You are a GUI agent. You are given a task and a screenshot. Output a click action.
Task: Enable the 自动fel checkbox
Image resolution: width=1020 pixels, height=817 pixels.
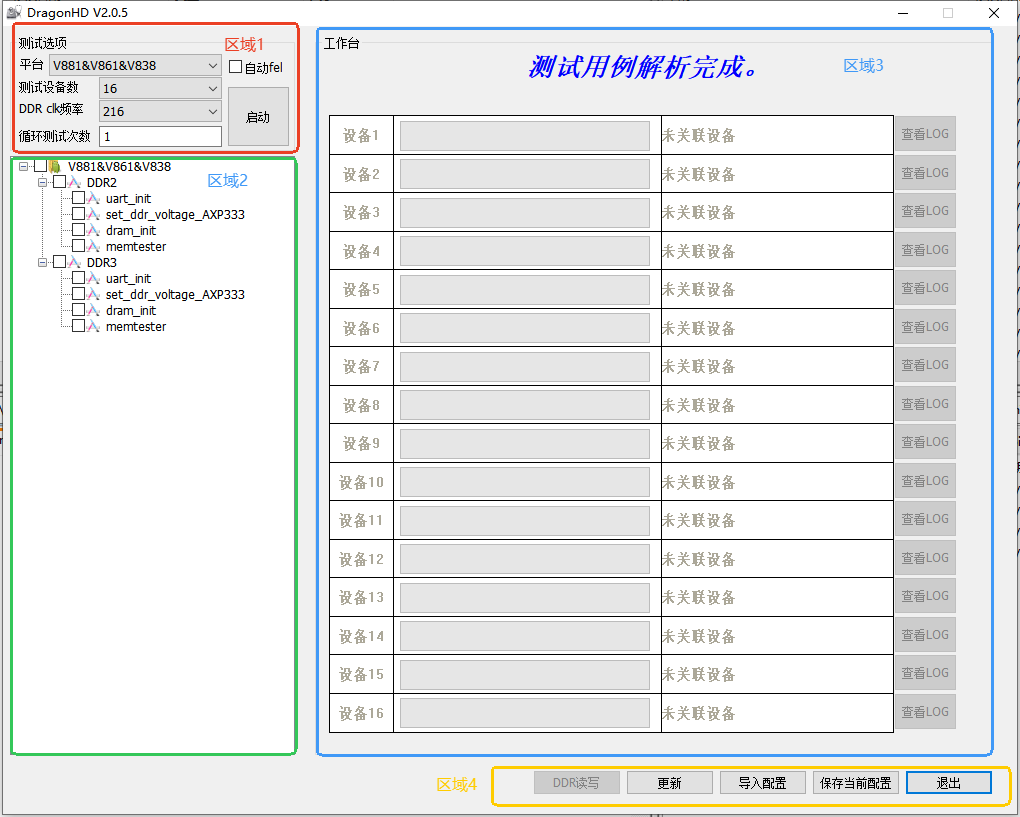click(x=235, y=67)
